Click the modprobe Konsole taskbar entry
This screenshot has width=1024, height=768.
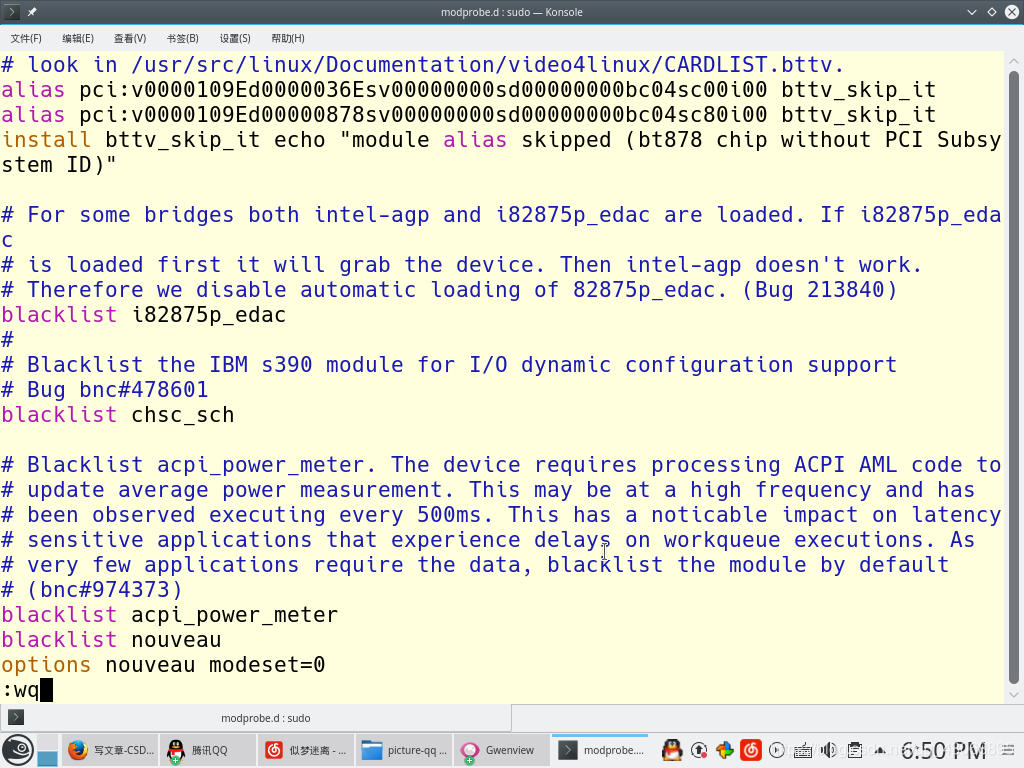(600, 750)
